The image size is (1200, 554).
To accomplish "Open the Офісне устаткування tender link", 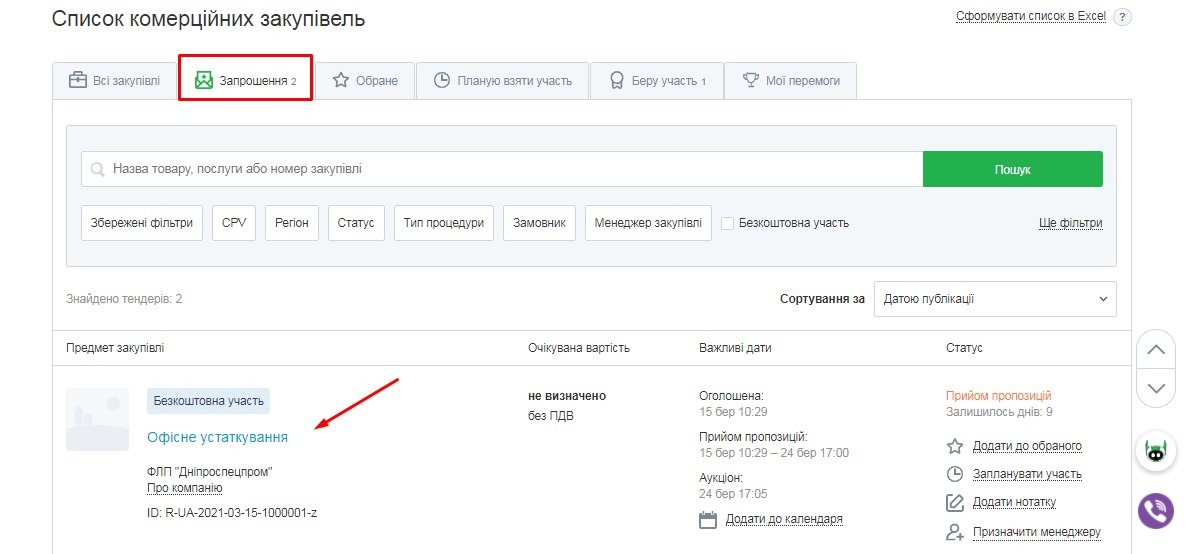I will pos(217,437).
